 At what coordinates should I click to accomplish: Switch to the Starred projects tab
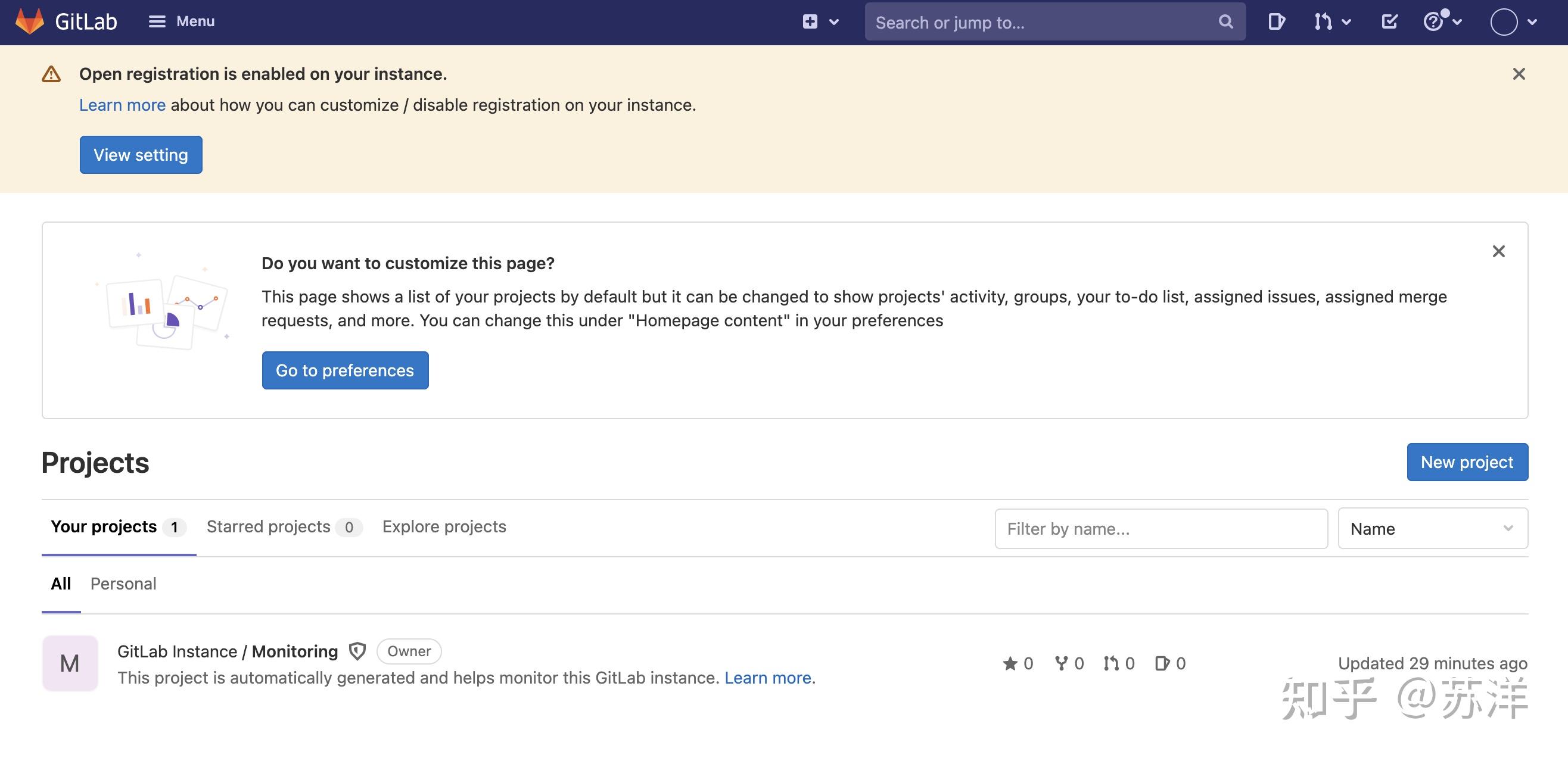coord(270,526)
